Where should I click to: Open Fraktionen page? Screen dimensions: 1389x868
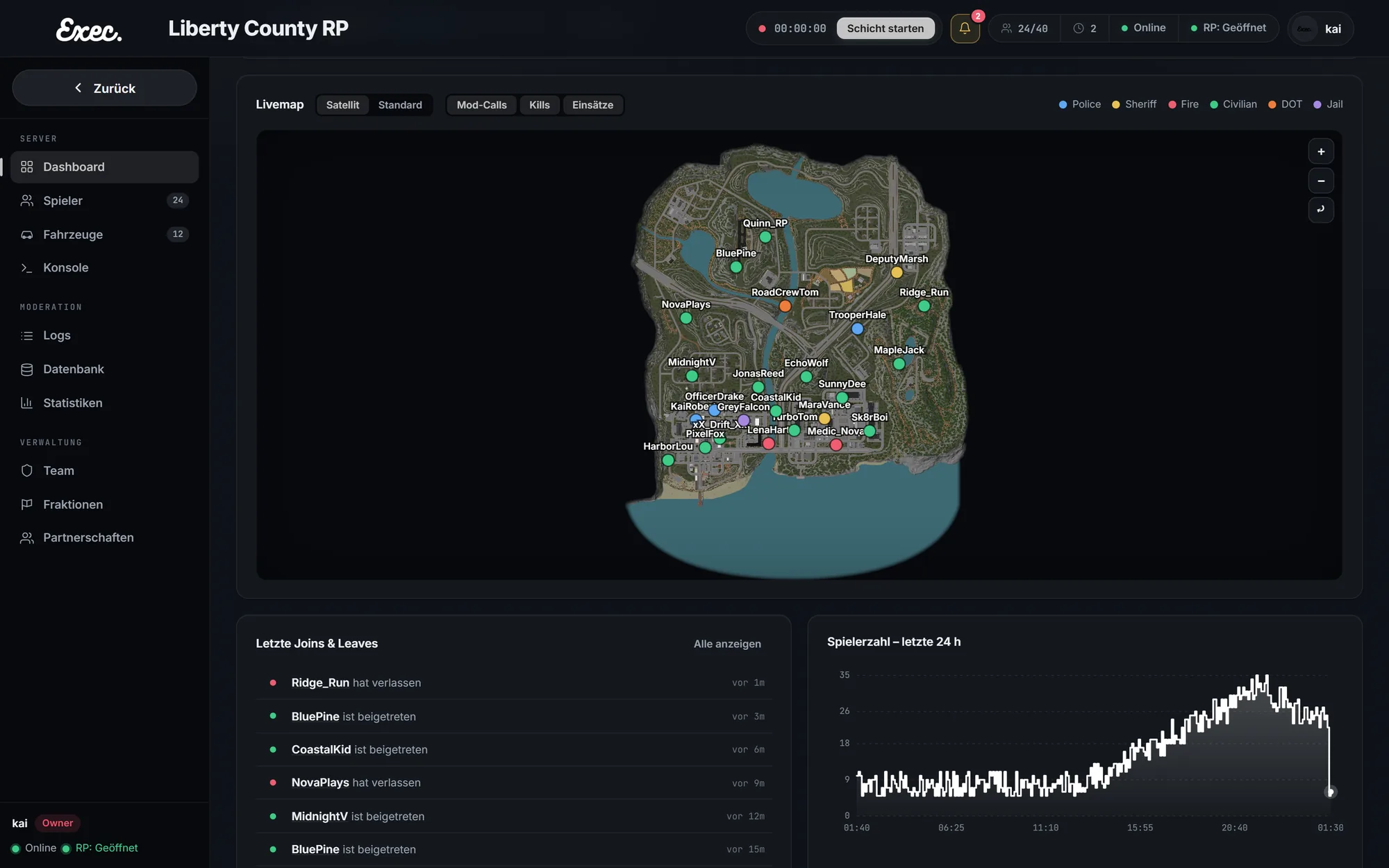(x=104, y=504)
